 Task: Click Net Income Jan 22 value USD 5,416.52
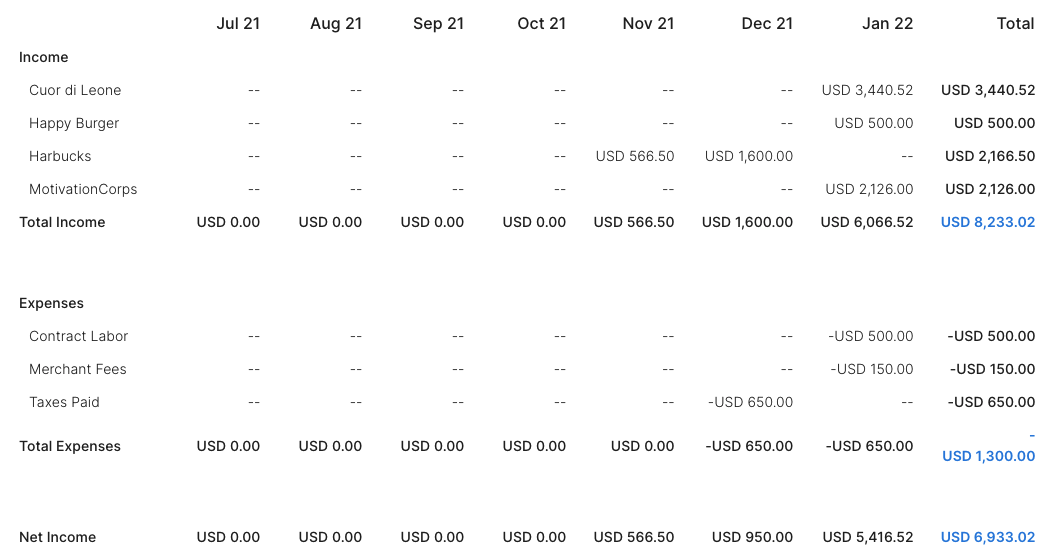pyautogui.click(x=867, y=537)
